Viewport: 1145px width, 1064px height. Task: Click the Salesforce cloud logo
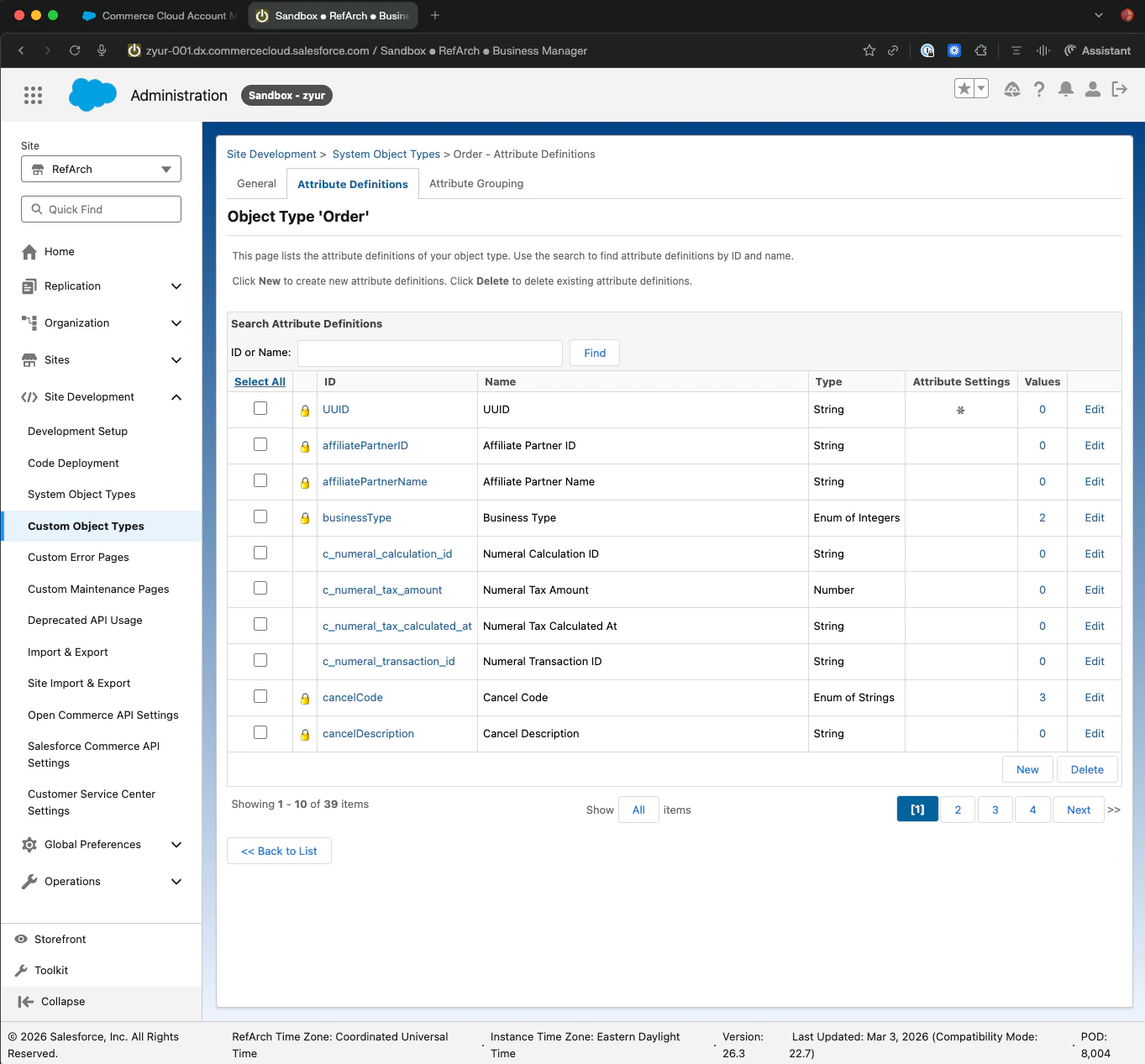click(x=92, y=95)
